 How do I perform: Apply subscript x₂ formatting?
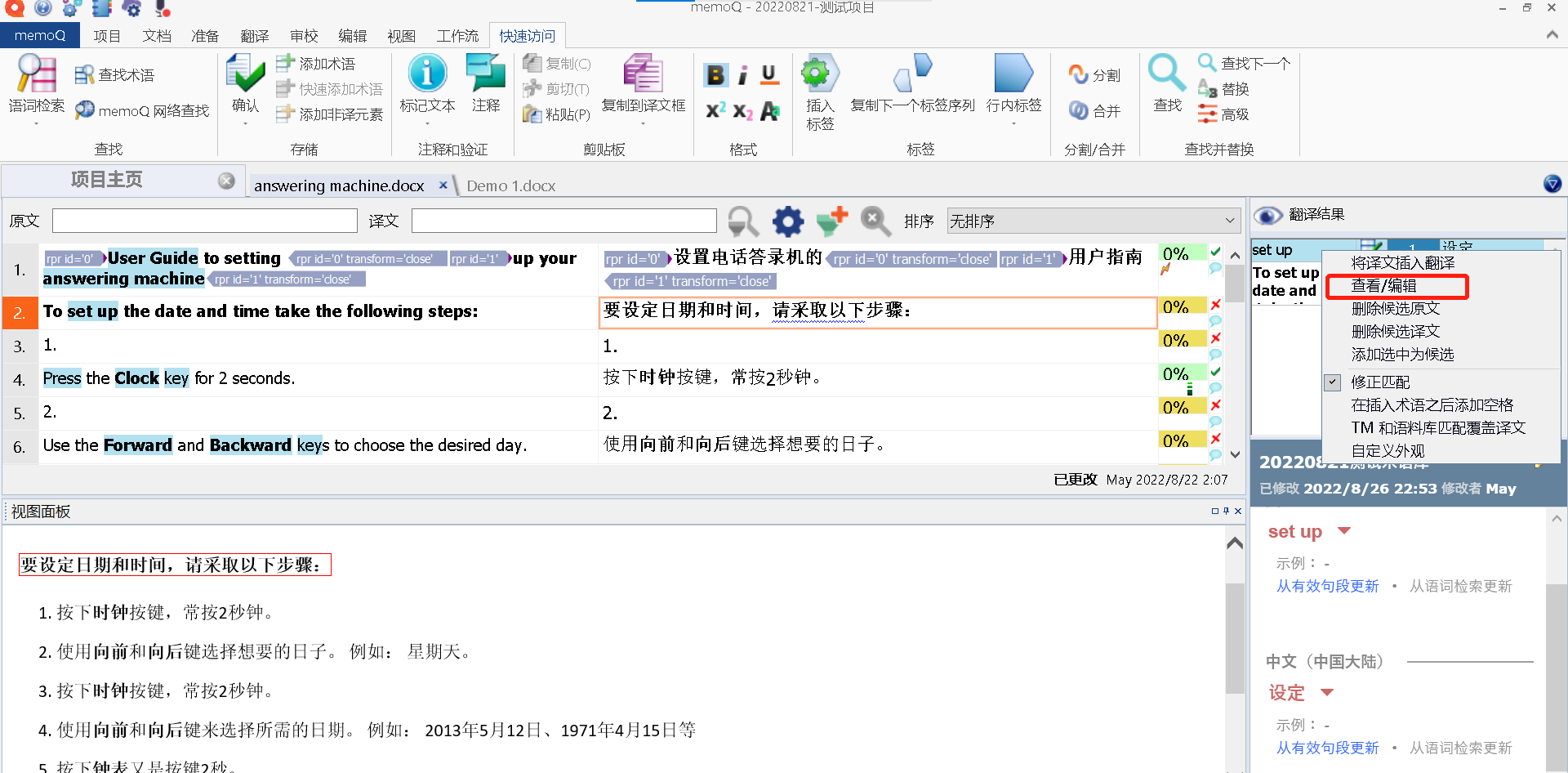point(742,111)
